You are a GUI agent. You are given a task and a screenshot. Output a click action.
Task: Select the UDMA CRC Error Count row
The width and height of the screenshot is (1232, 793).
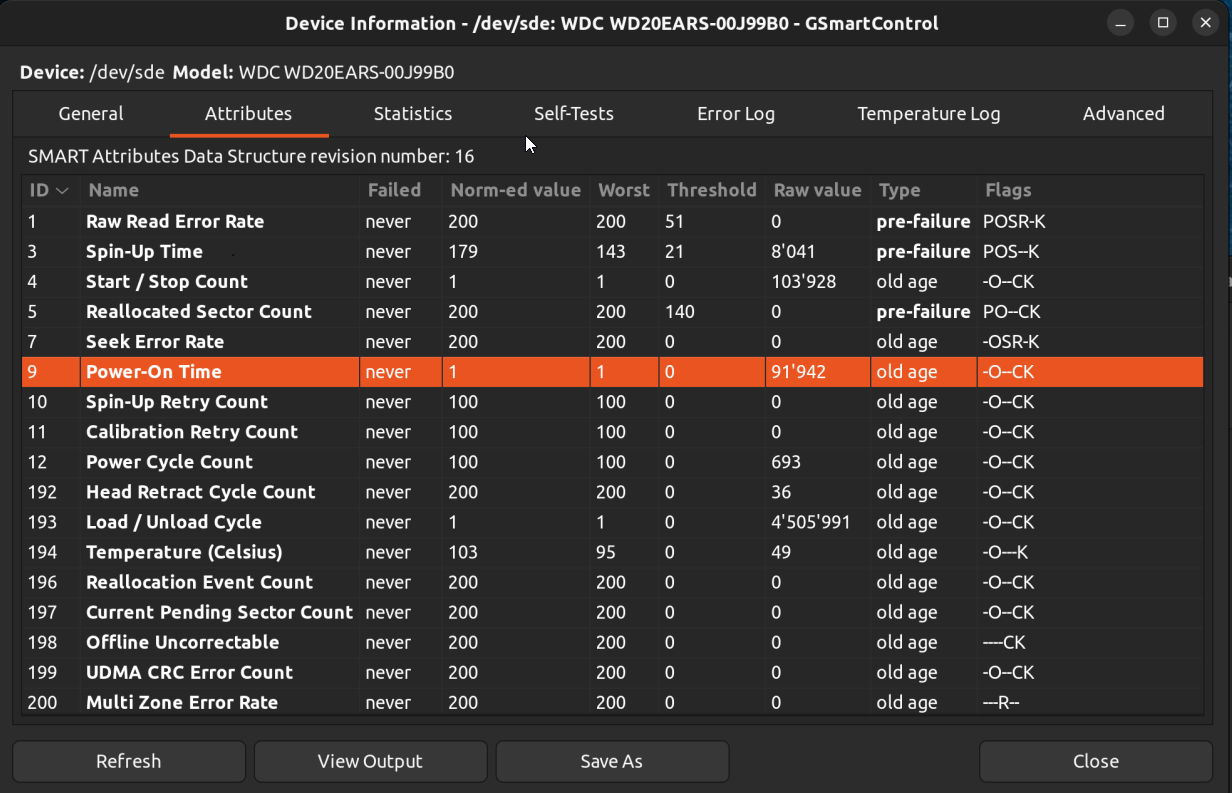click(x=613, y=672)
